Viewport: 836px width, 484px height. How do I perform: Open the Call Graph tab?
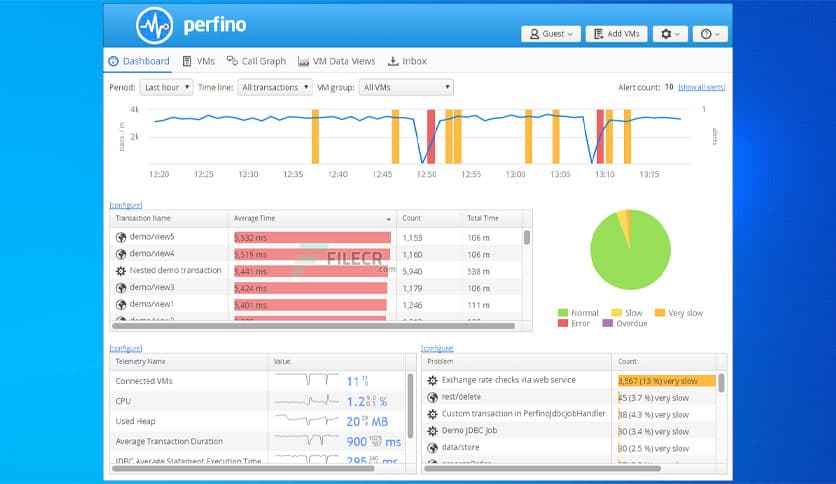pos(256,61)
